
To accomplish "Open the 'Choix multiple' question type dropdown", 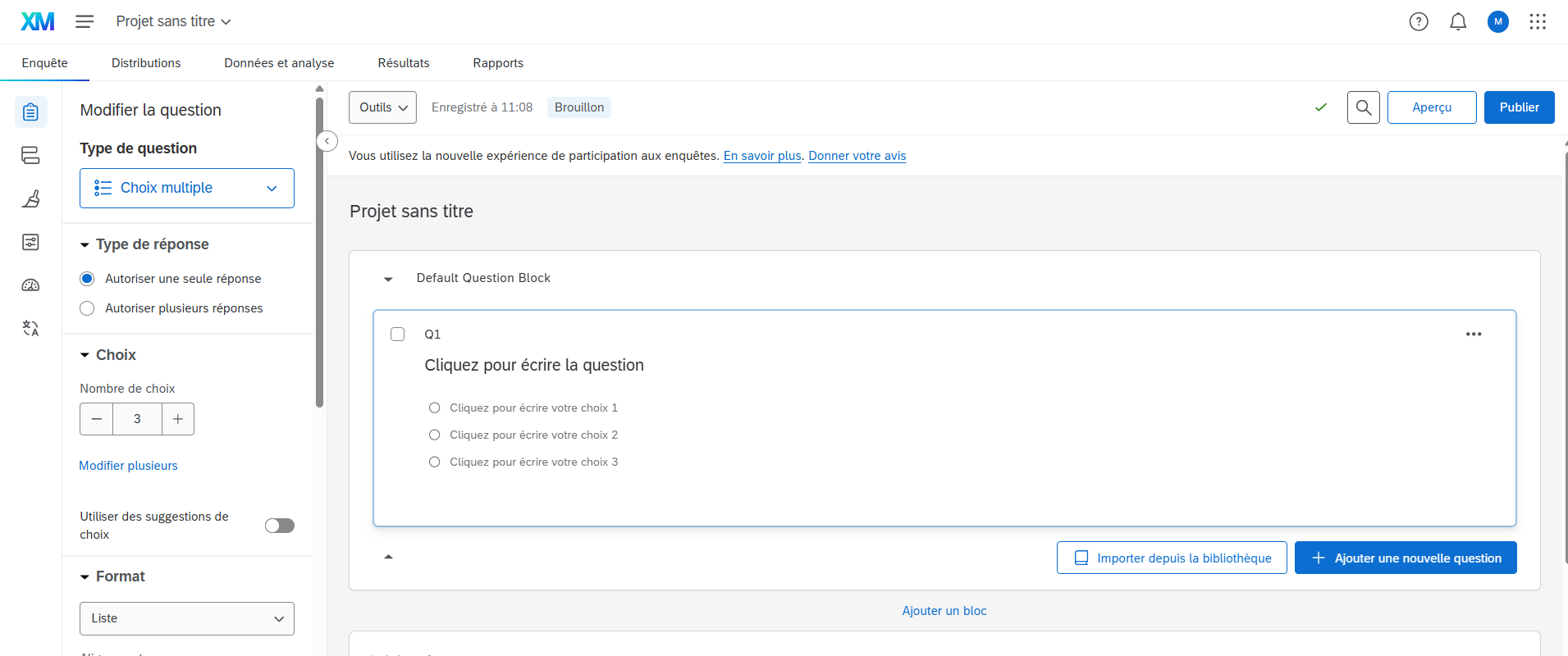I will 187,188.
